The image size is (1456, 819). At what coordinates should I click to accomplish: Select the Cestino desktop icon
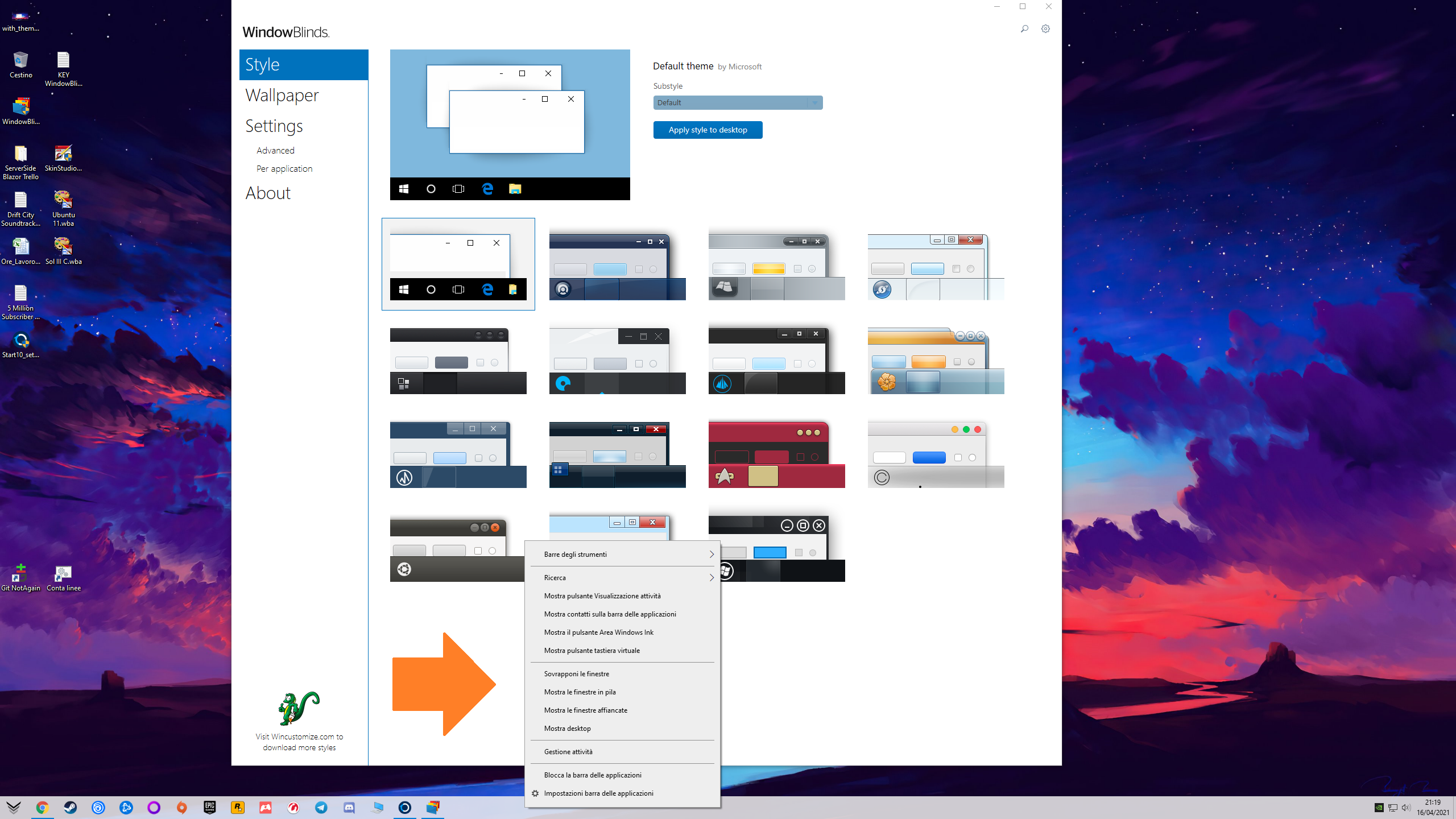[21, 65]
